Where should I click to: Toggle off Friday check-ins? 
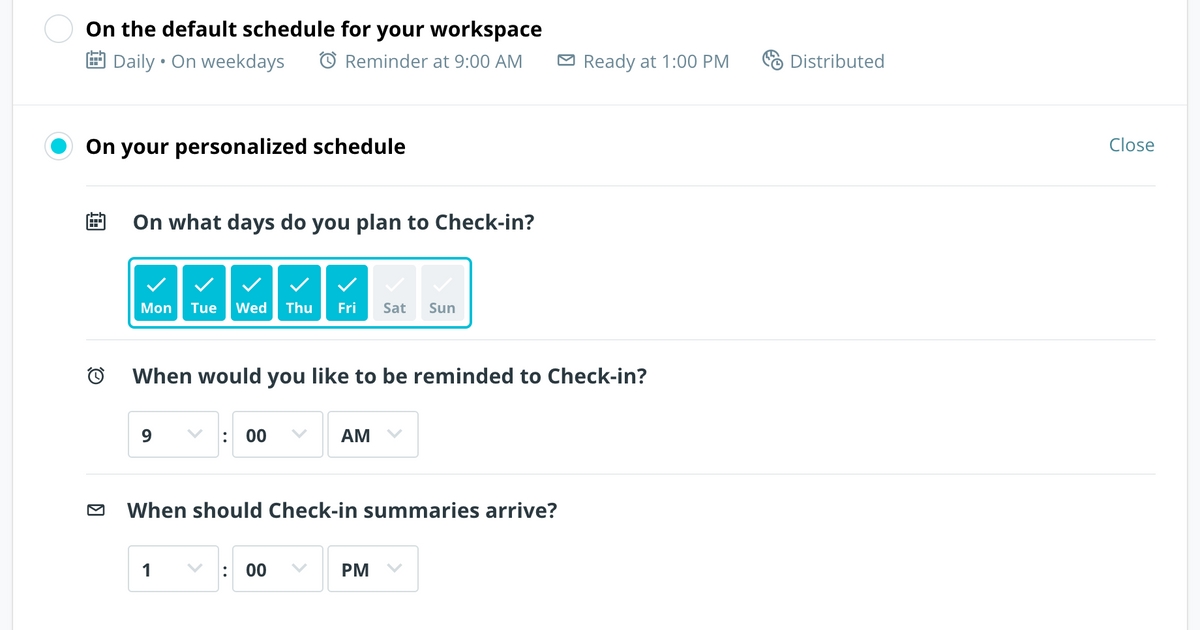[346, 292]
